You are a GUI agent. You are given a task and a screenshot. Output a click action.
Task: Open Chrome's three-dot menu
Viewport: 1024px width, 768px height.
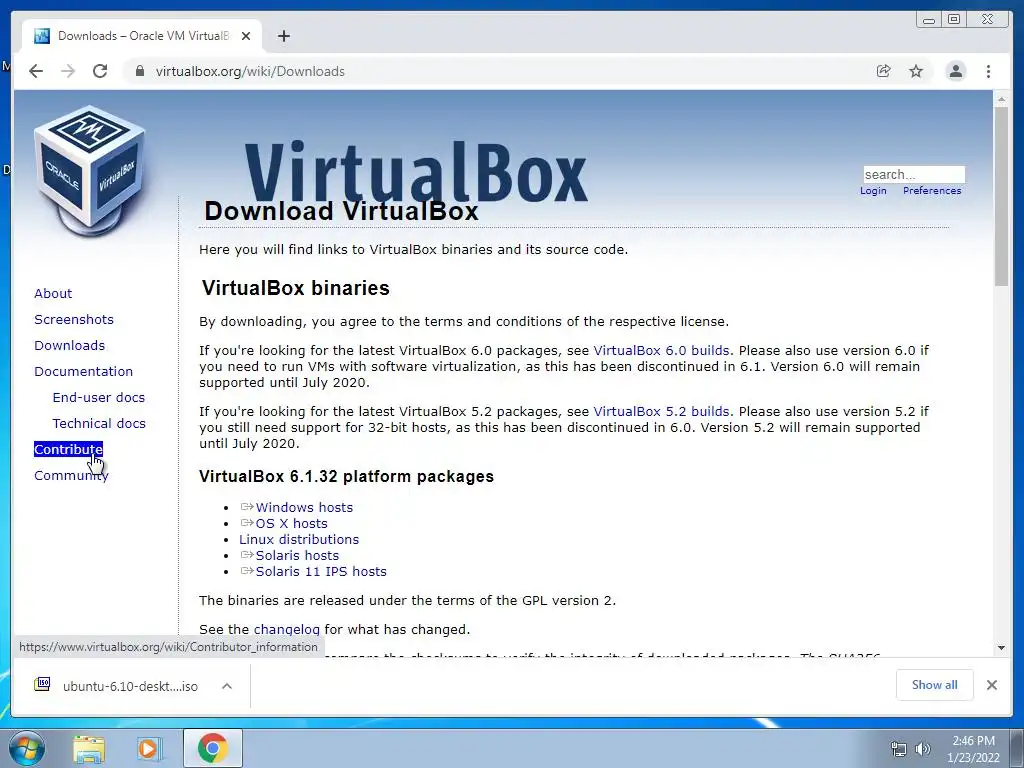click(x=988, y=71)
